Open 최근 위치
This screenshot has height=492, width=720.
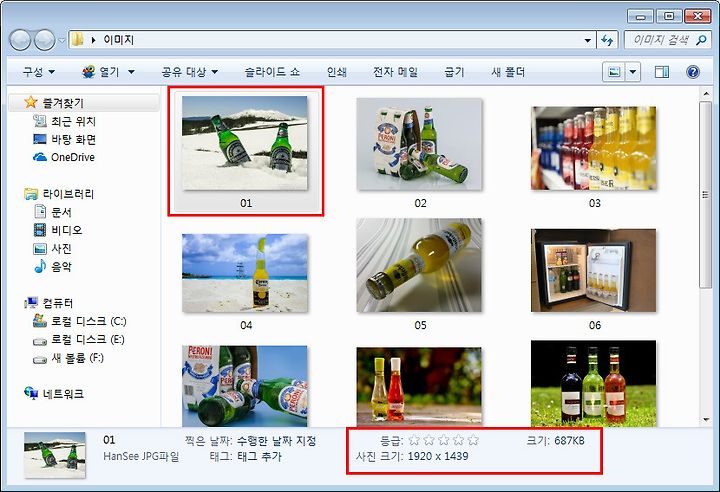tap(64, 121)
